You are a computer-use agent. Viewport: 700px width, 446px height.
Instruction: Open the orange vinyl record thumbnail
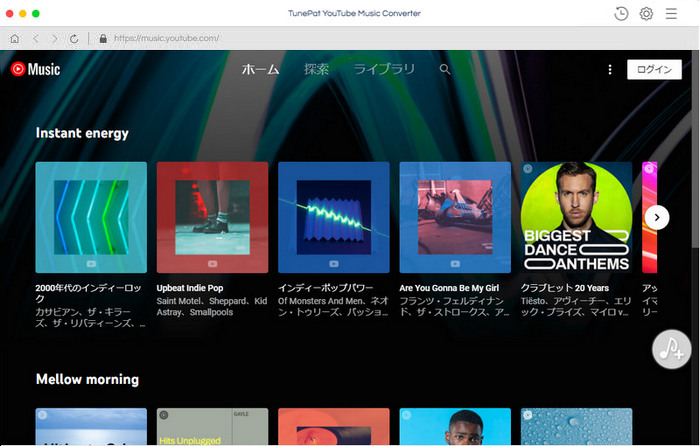click(334, 426)
